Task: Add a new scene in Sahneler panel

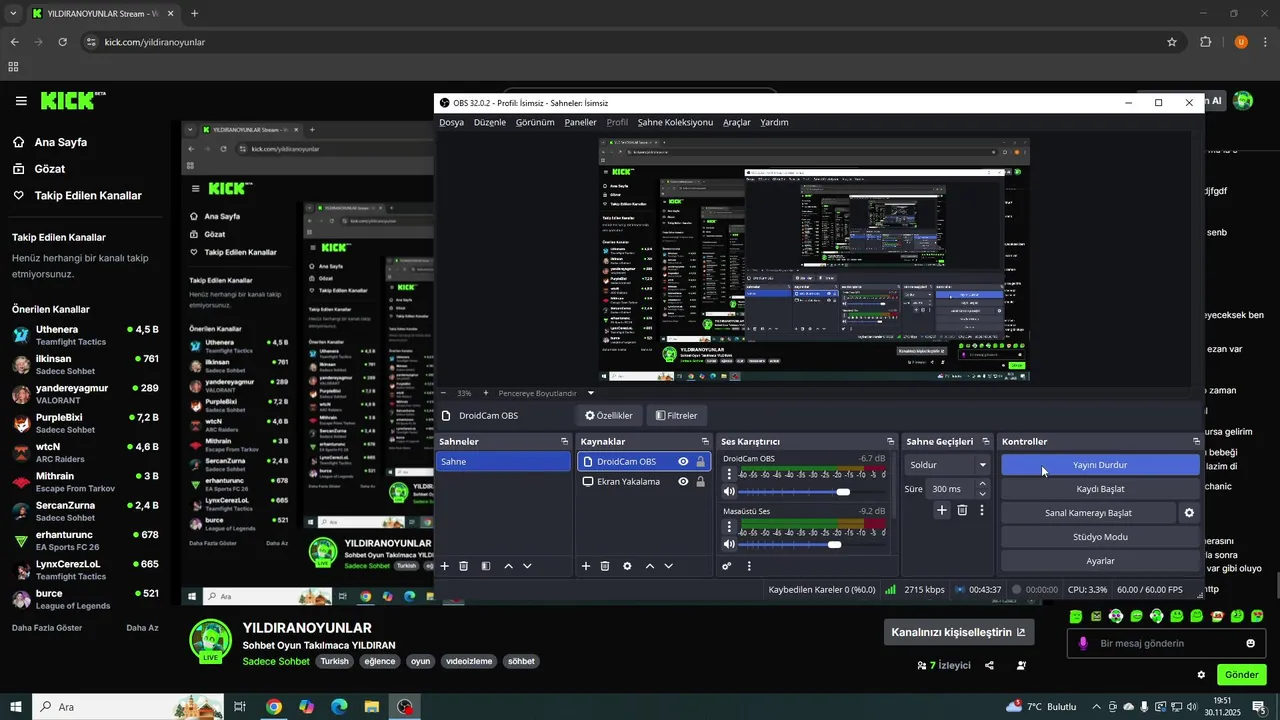Action: (445, 566)
